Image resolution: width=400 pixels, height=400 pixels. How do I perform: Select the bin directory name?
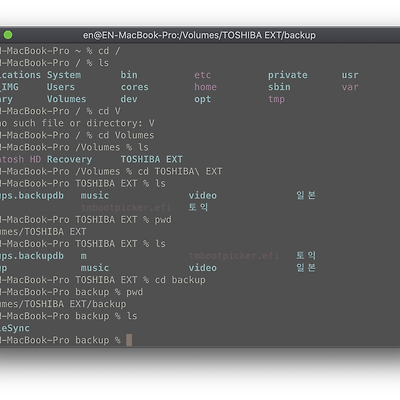point(129,75)
